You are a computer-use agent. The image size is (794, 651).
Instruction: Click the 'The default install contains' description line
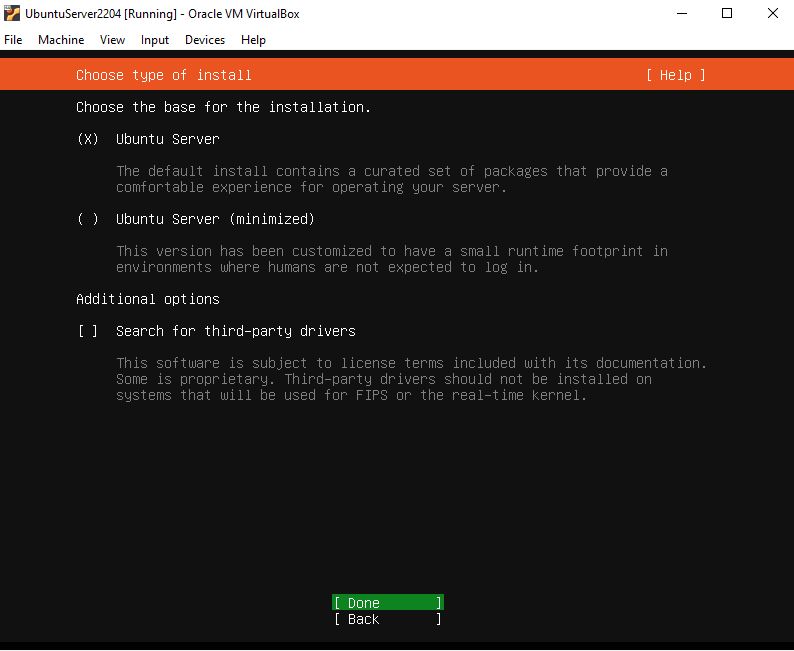391,171
